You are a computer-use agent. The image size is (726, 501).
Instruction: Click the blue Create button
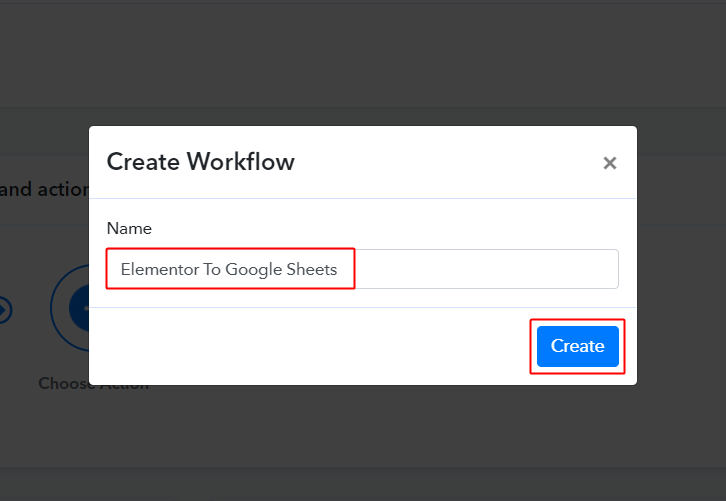577,346
